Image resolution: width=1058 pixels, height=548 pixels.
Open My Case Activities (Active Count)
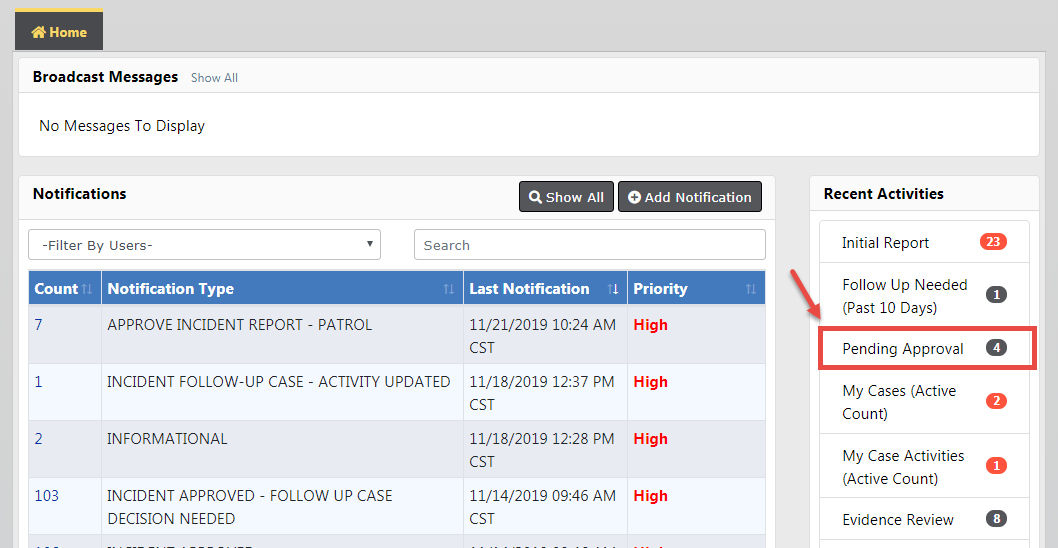[903, 467]
